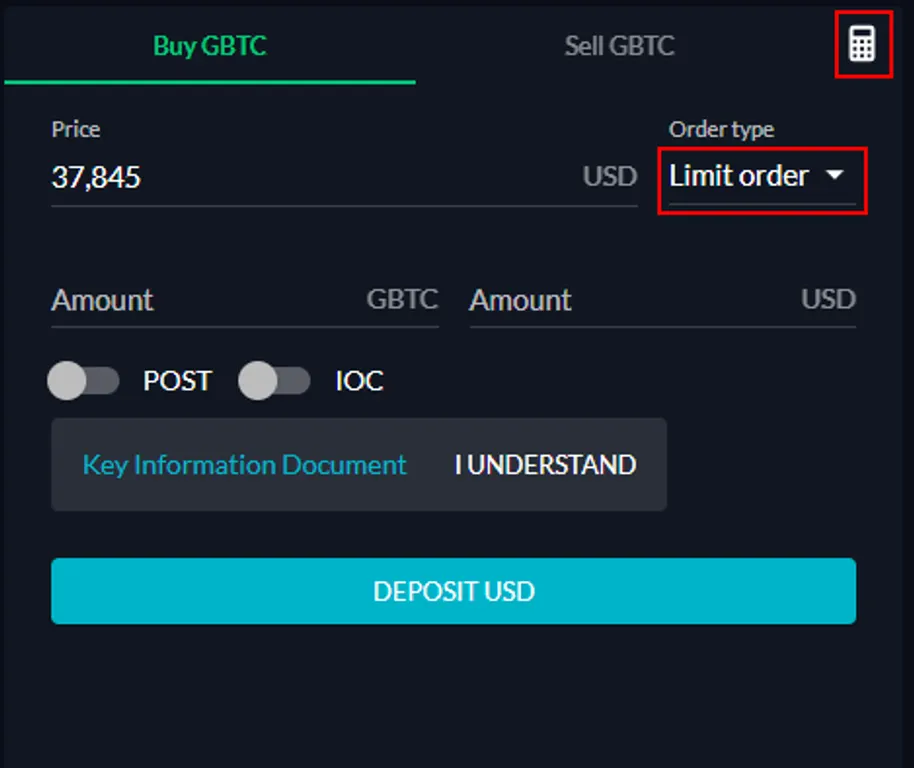The width and height of the screenshot is (914, 768).
Task: Click the USD unit in Amount field
Action: click(x=828, y=300)
